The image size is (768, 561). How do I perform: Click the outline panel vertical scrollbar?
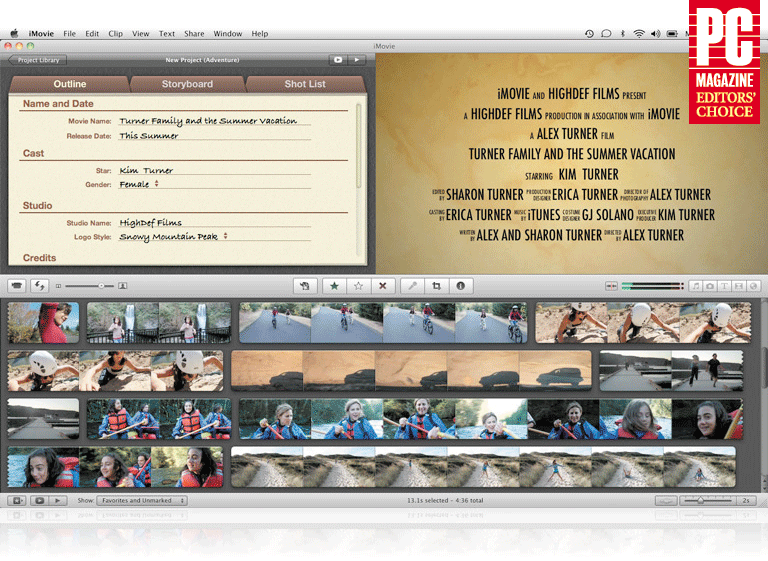click(x=359, y=145)
